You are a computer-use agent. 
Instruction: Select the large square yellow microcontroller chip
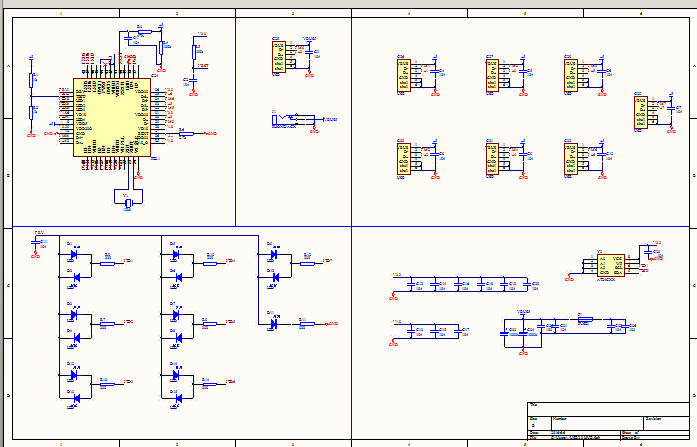(112, 117)
